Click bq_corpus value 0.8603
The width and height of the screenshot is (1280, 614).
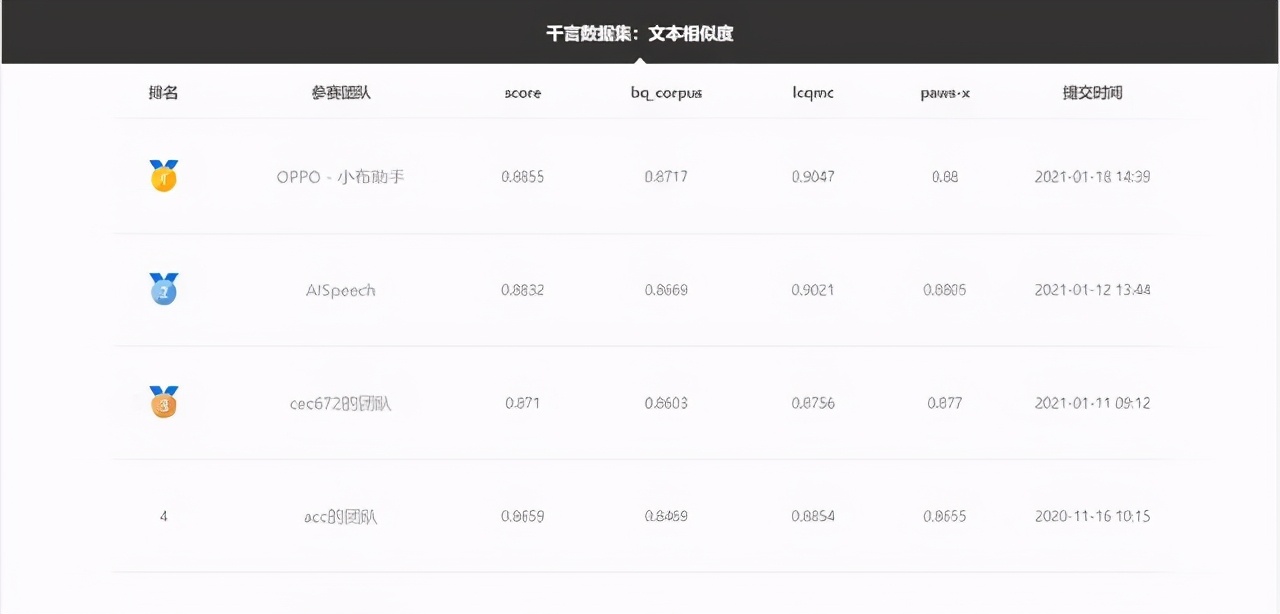[x=666, y=403]
